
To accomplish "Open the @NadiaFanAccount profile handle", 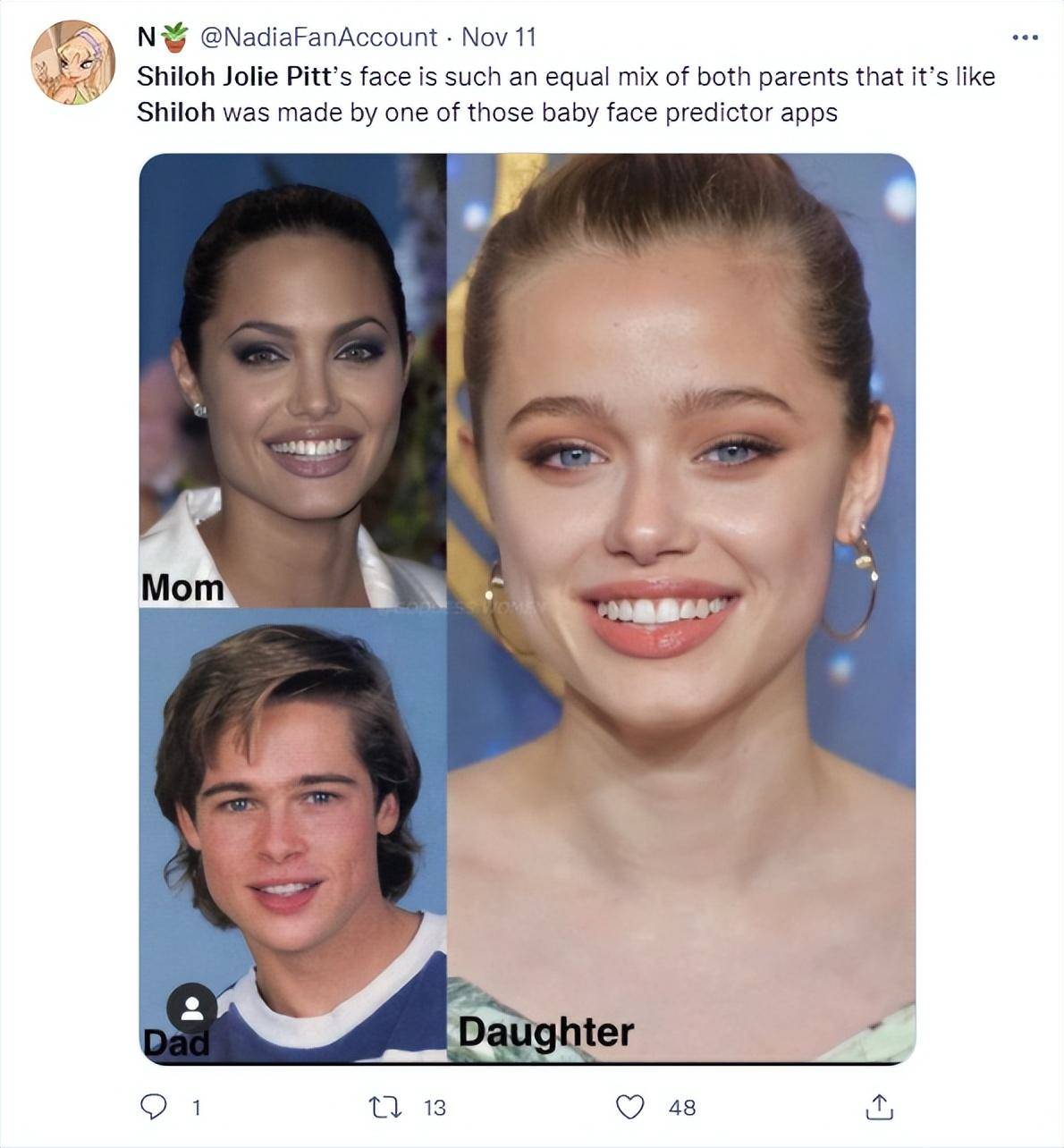I will pos(319,37).
